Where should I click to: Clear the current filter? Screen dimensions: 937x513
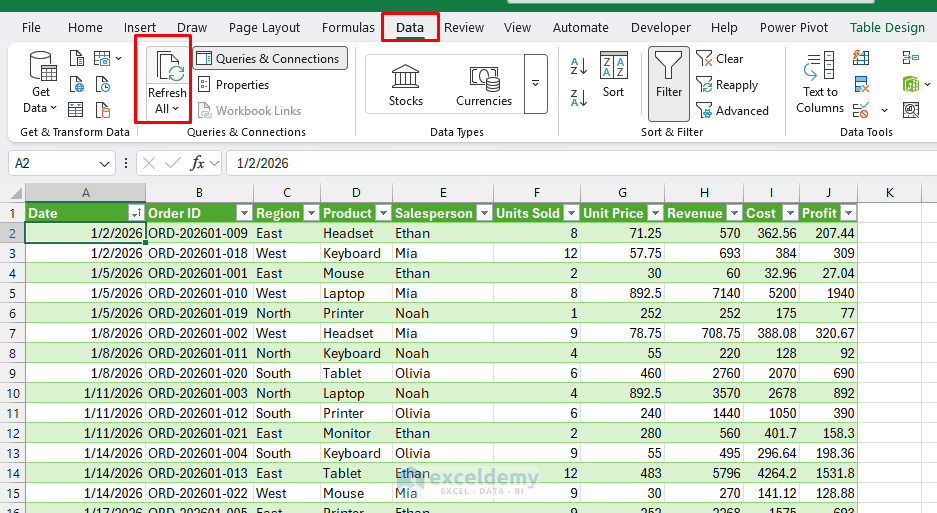[x=720, y=59]
